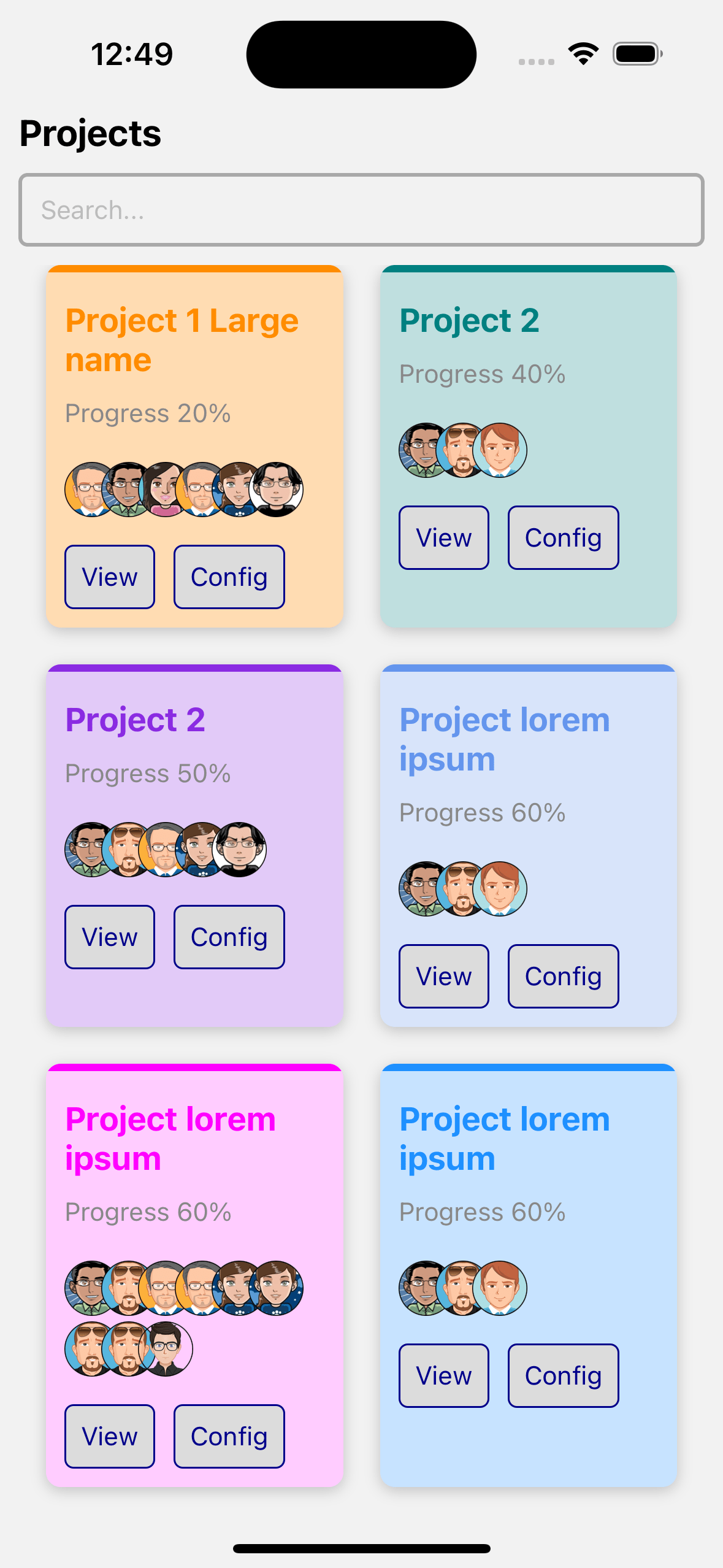This screenshot has width=723, height=1568.
Task: Open Config on the teal Project 2 card
Action: click(x=562, y=537)
